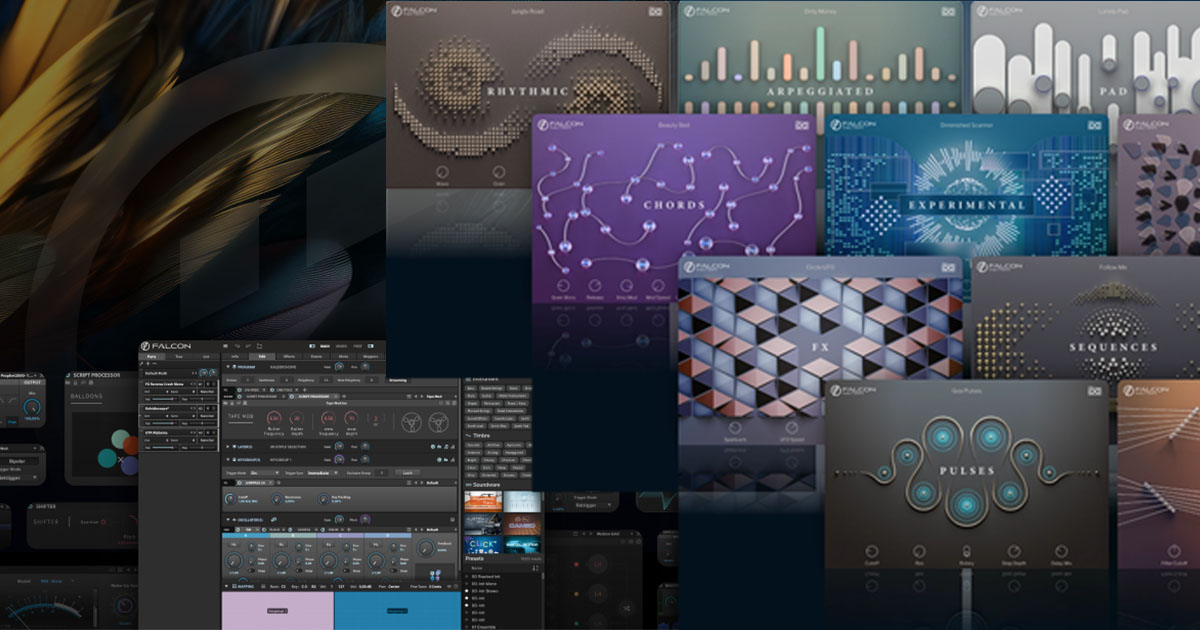
Task: Click the link icon beside the OSCILLATOR(S) header
Action: tap(273, 518)
